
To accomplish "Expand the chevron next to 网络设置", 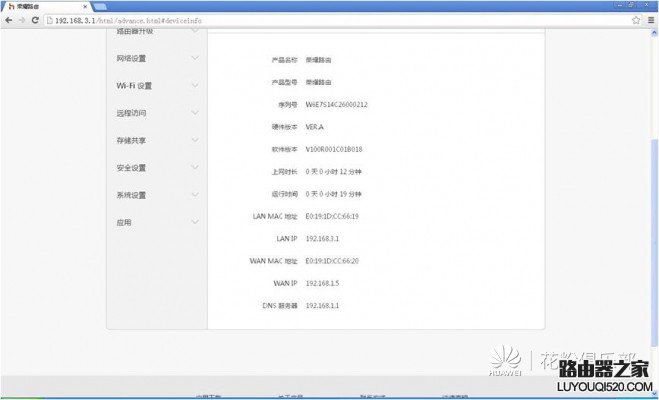I will 195,58.
